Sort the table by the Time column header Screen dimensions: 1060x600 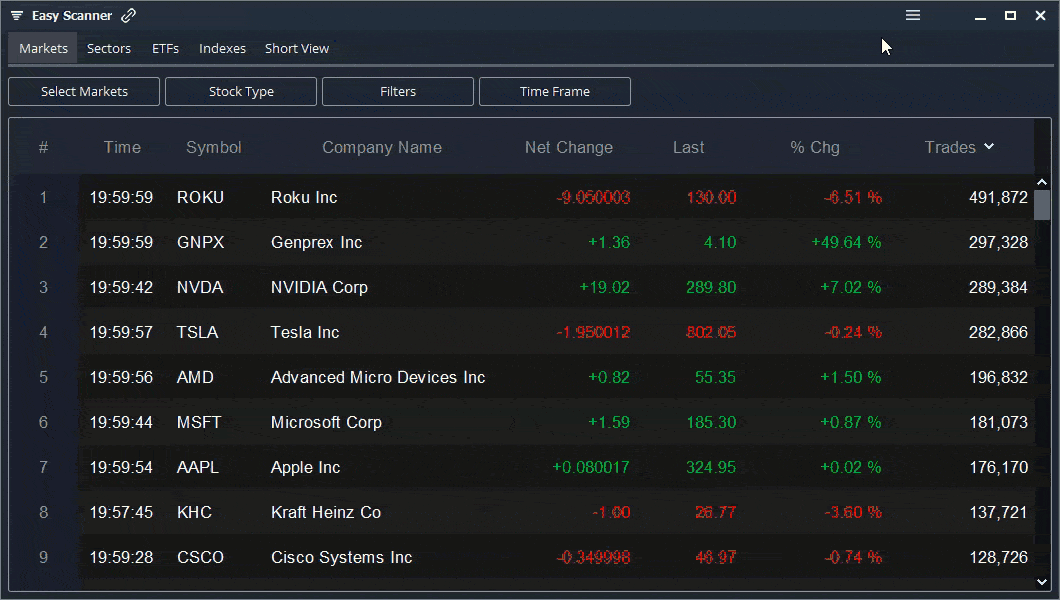pyautogui.click(x=122, y=147)
